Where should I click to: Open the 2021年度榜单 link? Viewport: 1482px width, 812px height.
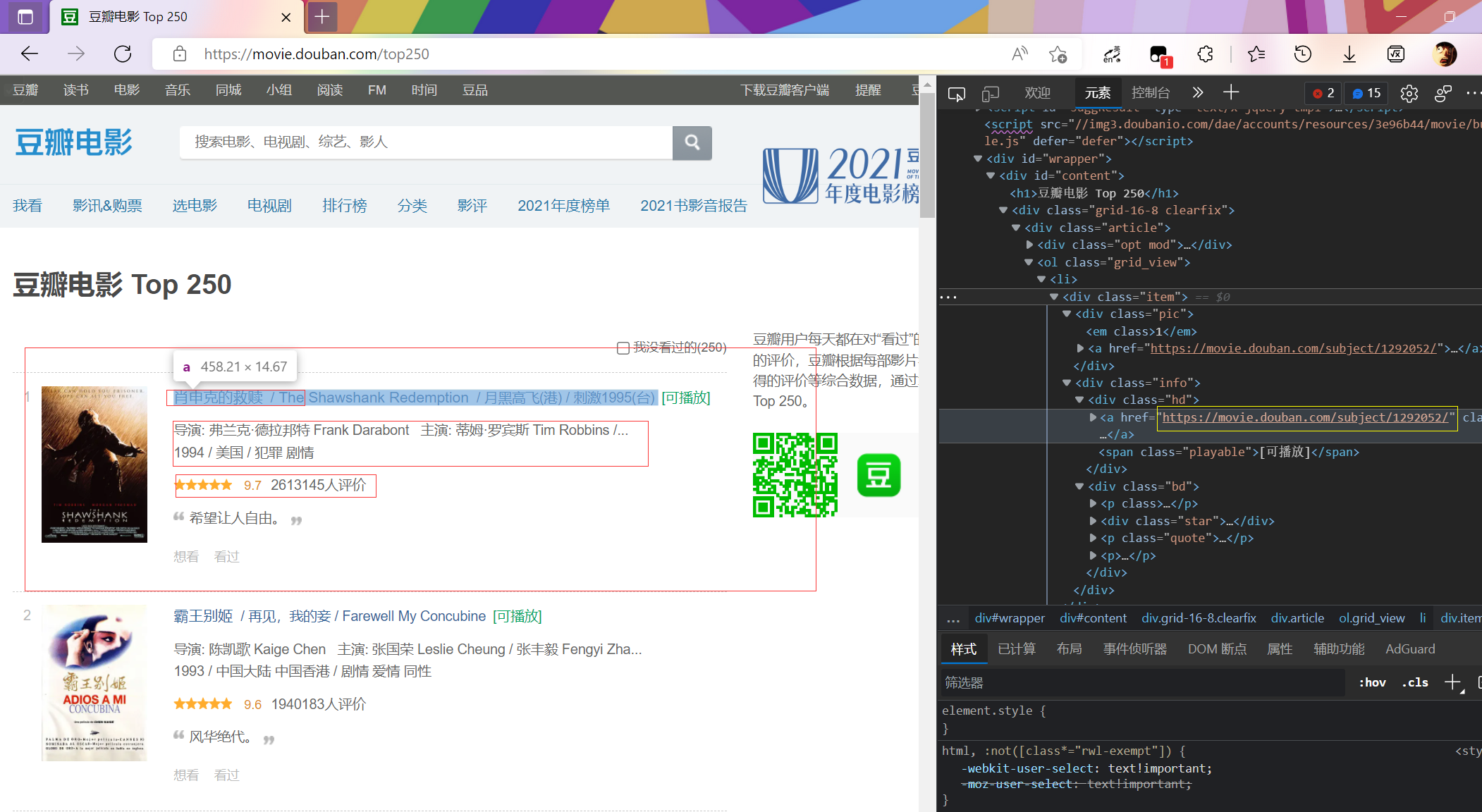point(563,206)
